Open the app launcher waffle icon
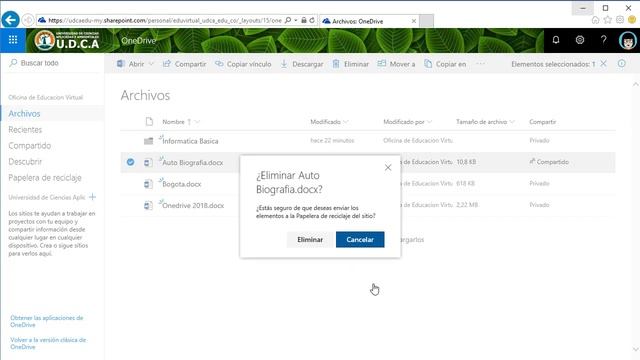Screen dimensions: 640x360 coord(13,40)
